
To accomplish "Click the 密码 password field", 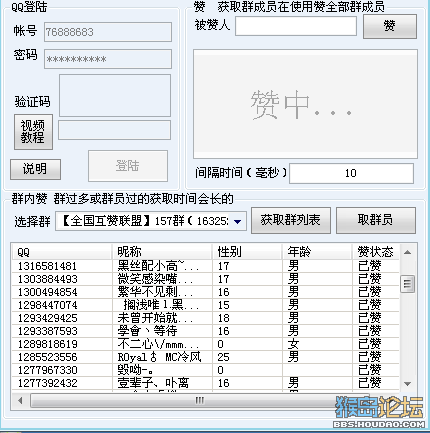I will pyautogui.click(x=108, y=59).
